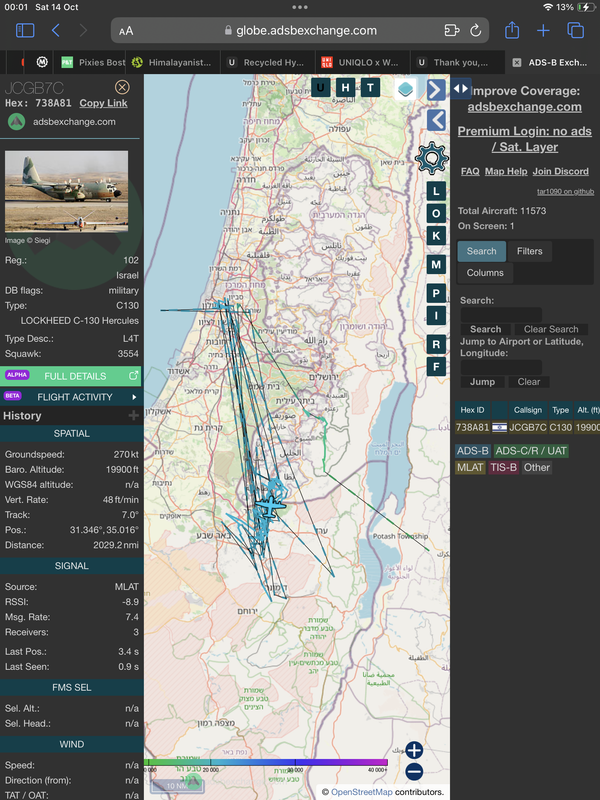Open FULL DETAILS alpha page

pyautogui.click(x=70, y=376)
